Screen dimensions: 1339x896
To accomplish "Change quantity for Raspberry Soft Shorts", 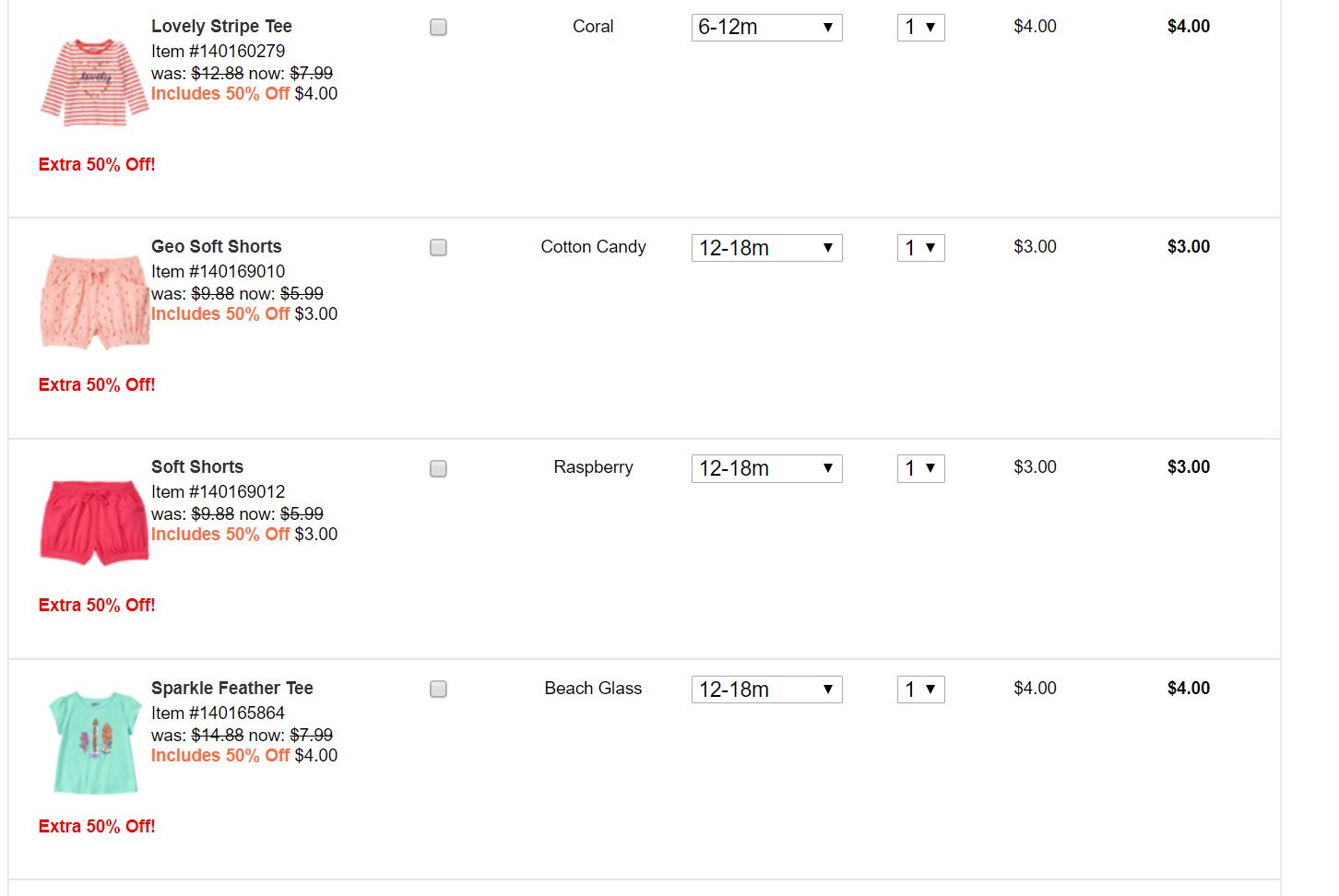I will pyautogui.click(x=920, y=468).
